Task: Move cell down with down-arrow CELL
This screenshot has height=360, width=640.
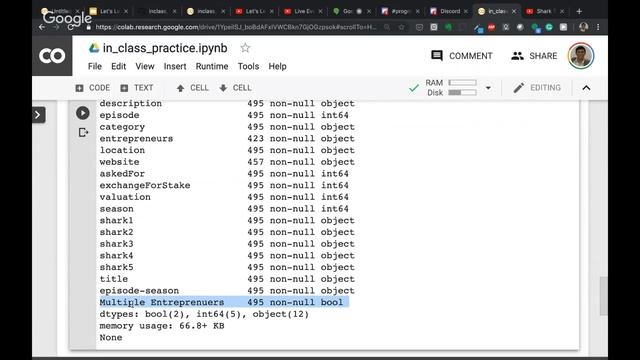Action: click(235, 88)
